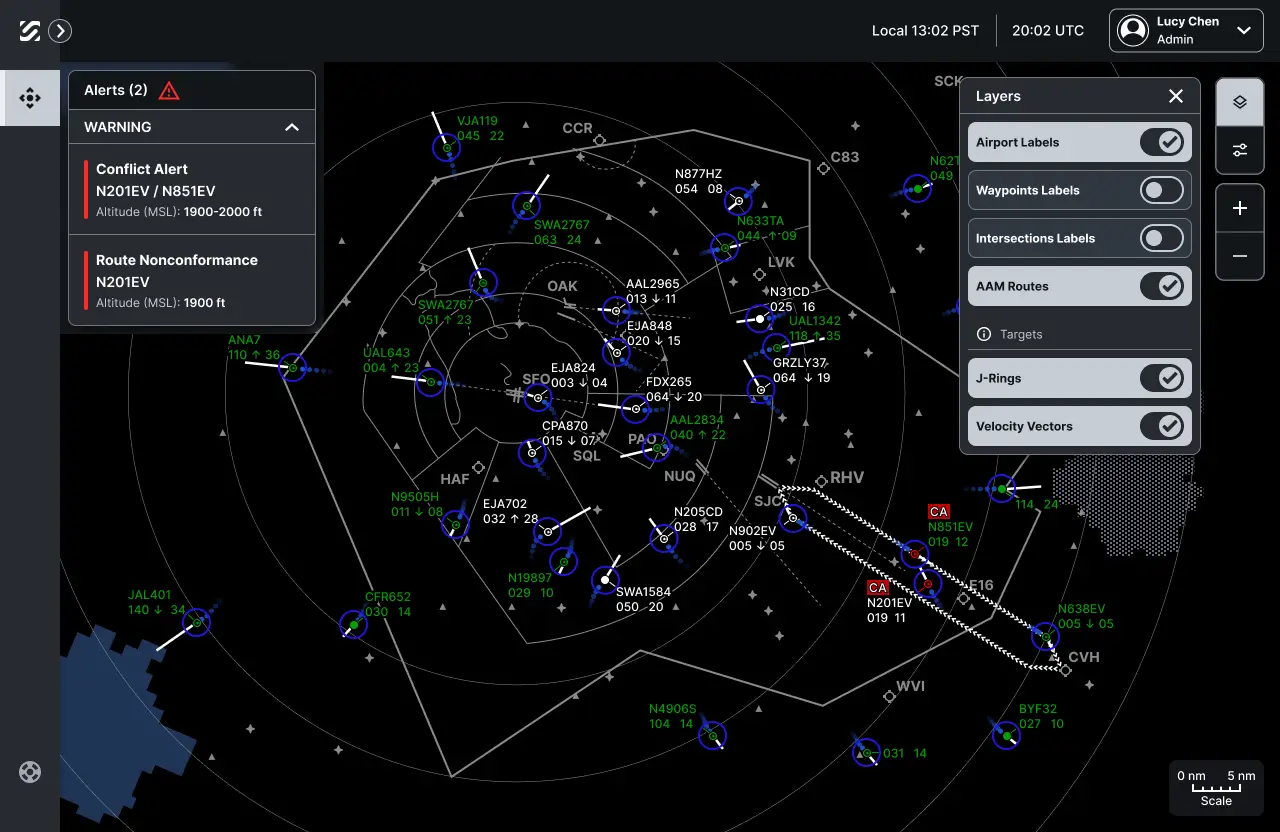The image size is (1280, 832).
Task: Open the Route Nonconformance alert
Action: tap(192, 280)
